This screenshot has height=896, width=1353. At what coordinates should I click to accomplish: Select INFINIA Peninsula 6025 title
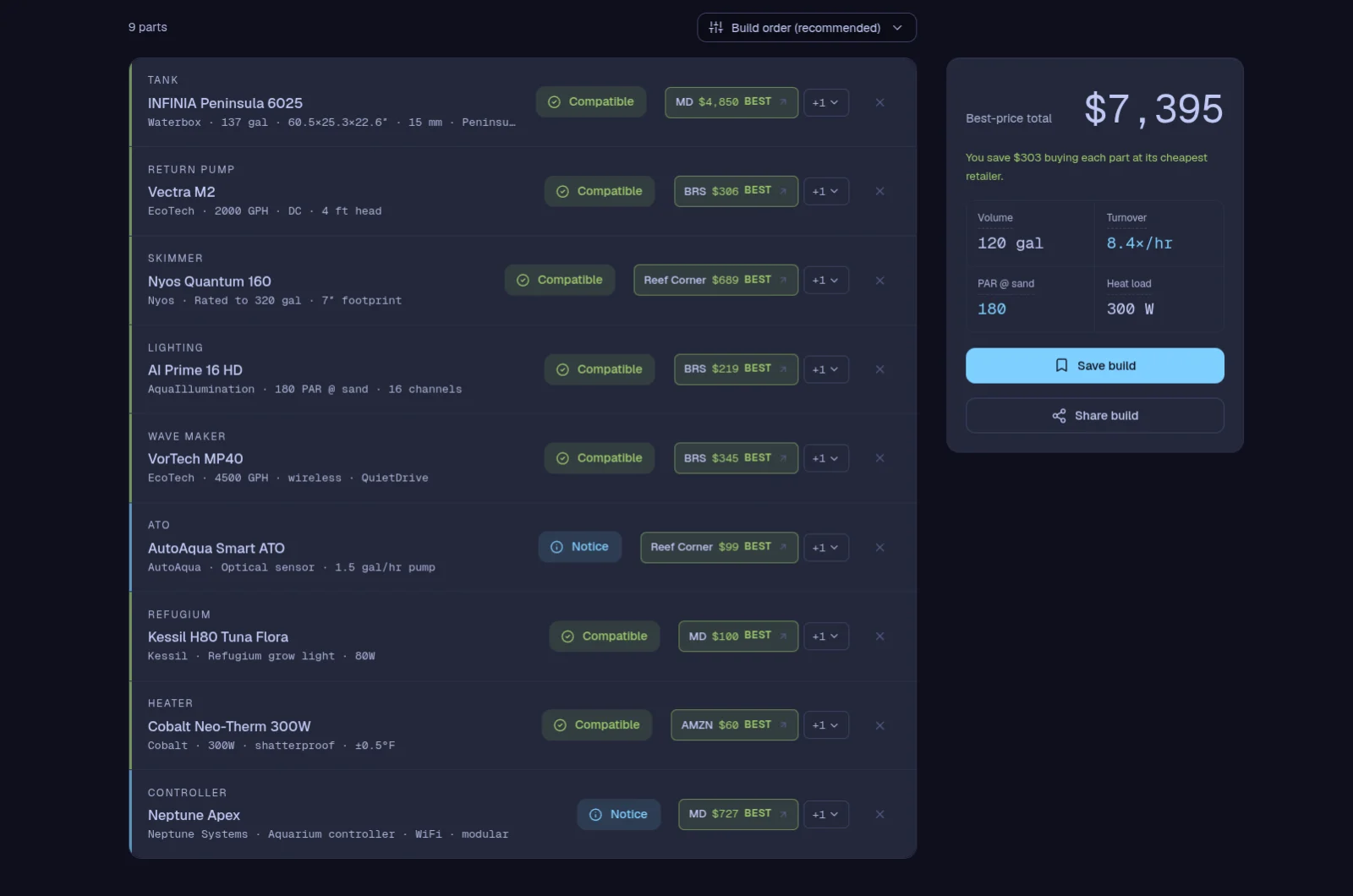pyautogui.click(x=225, y=103)
